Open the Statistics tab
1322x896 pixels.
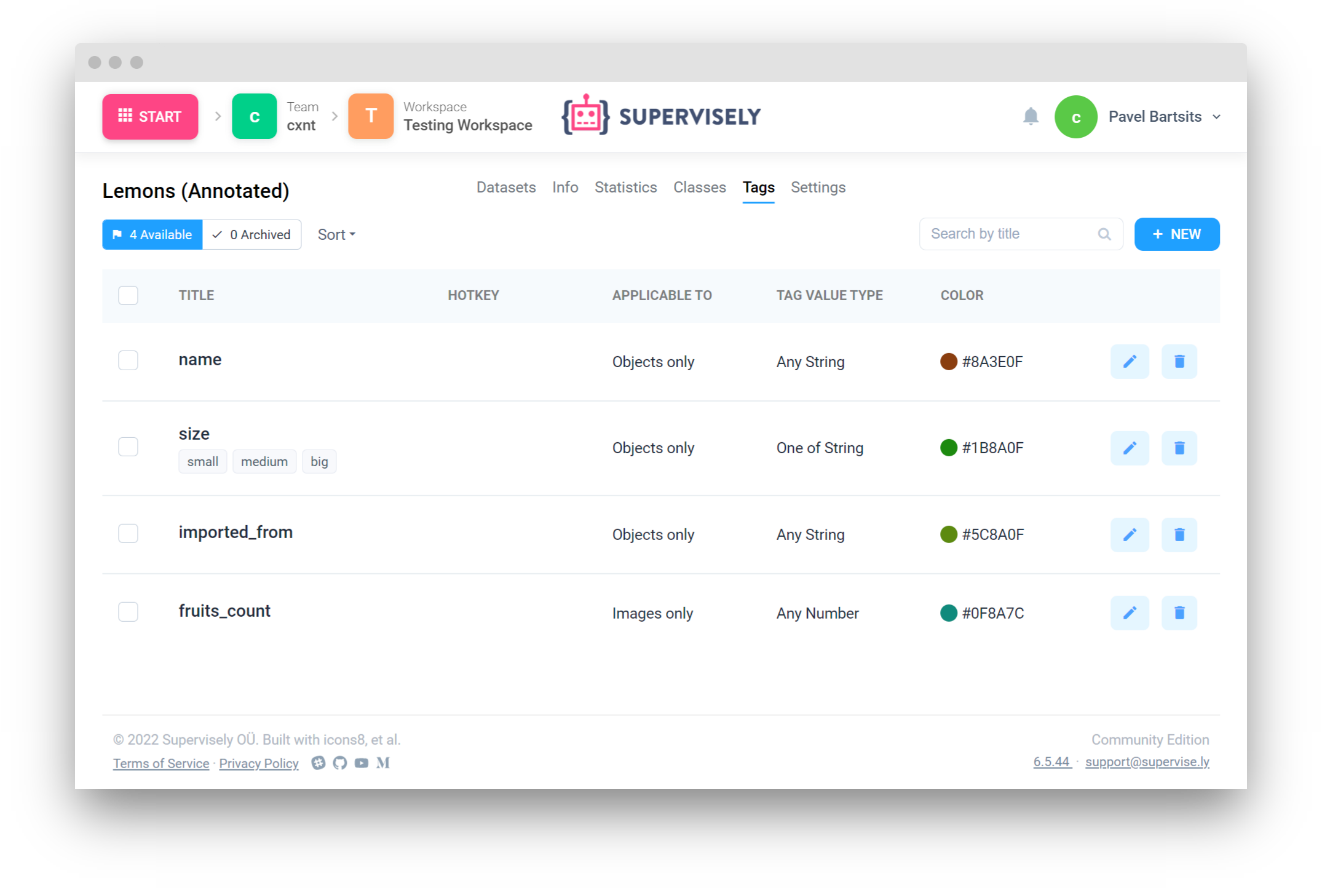point(625,188)
